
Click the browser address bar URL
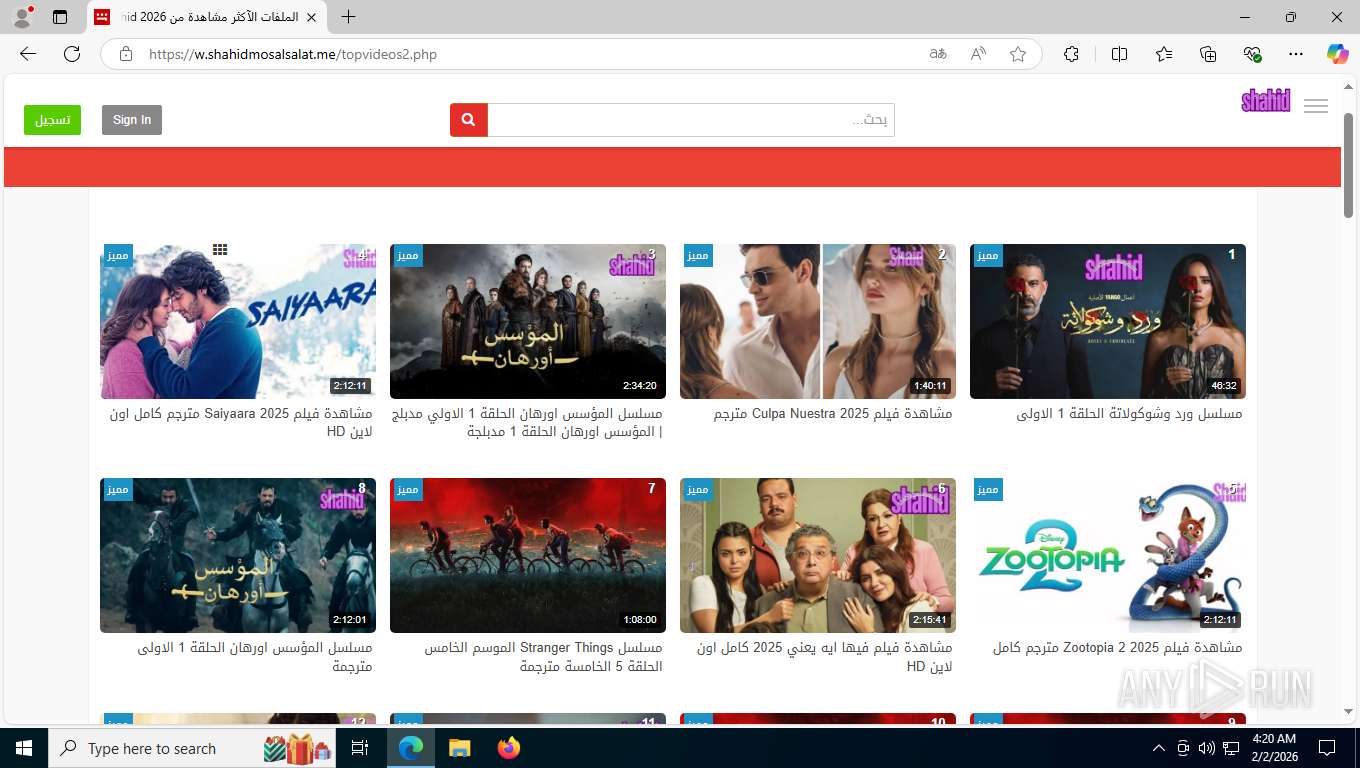coord(293,54)
